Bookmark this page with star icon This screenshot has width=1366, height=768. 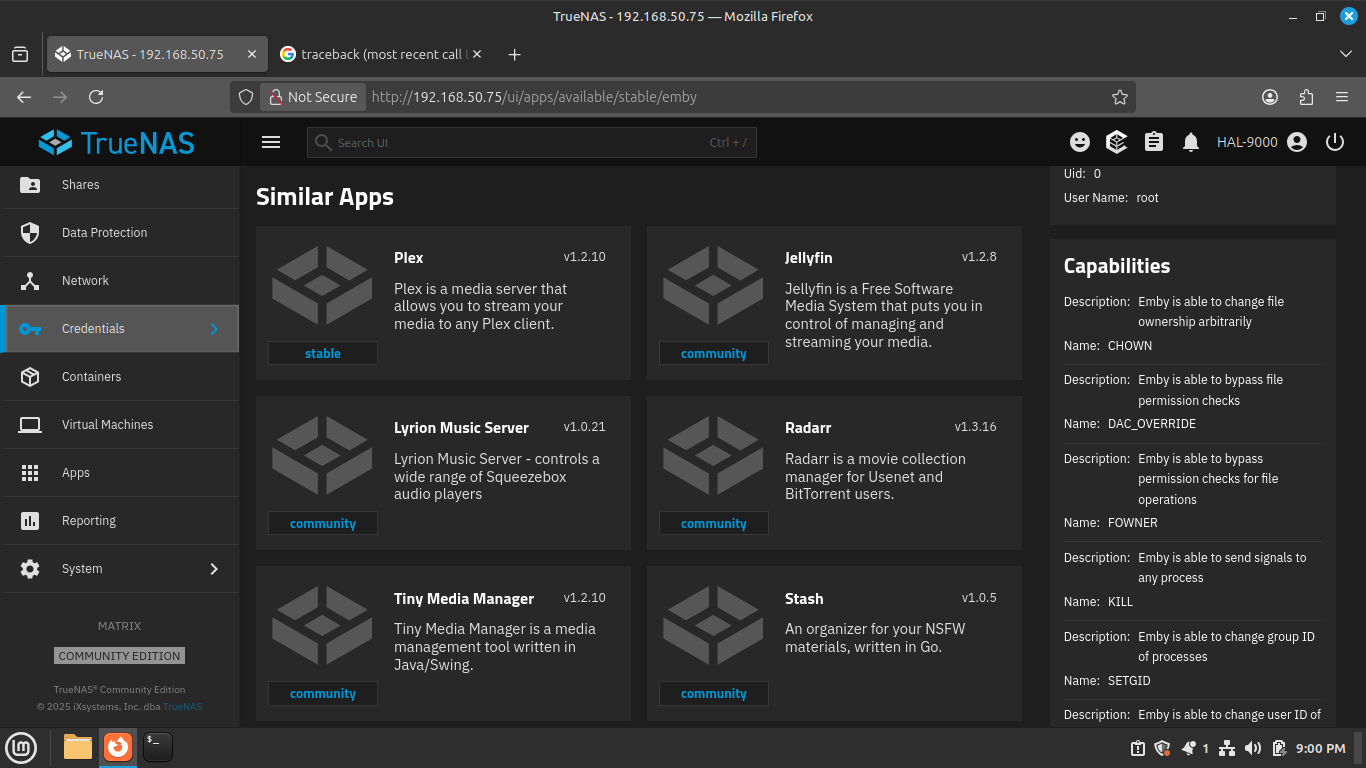pos(1119,97)
